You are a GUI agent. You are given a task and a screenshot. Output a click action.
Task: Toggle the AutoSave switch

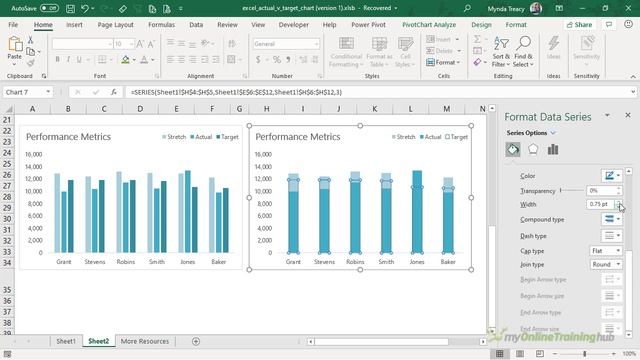(x=49, y=8)
